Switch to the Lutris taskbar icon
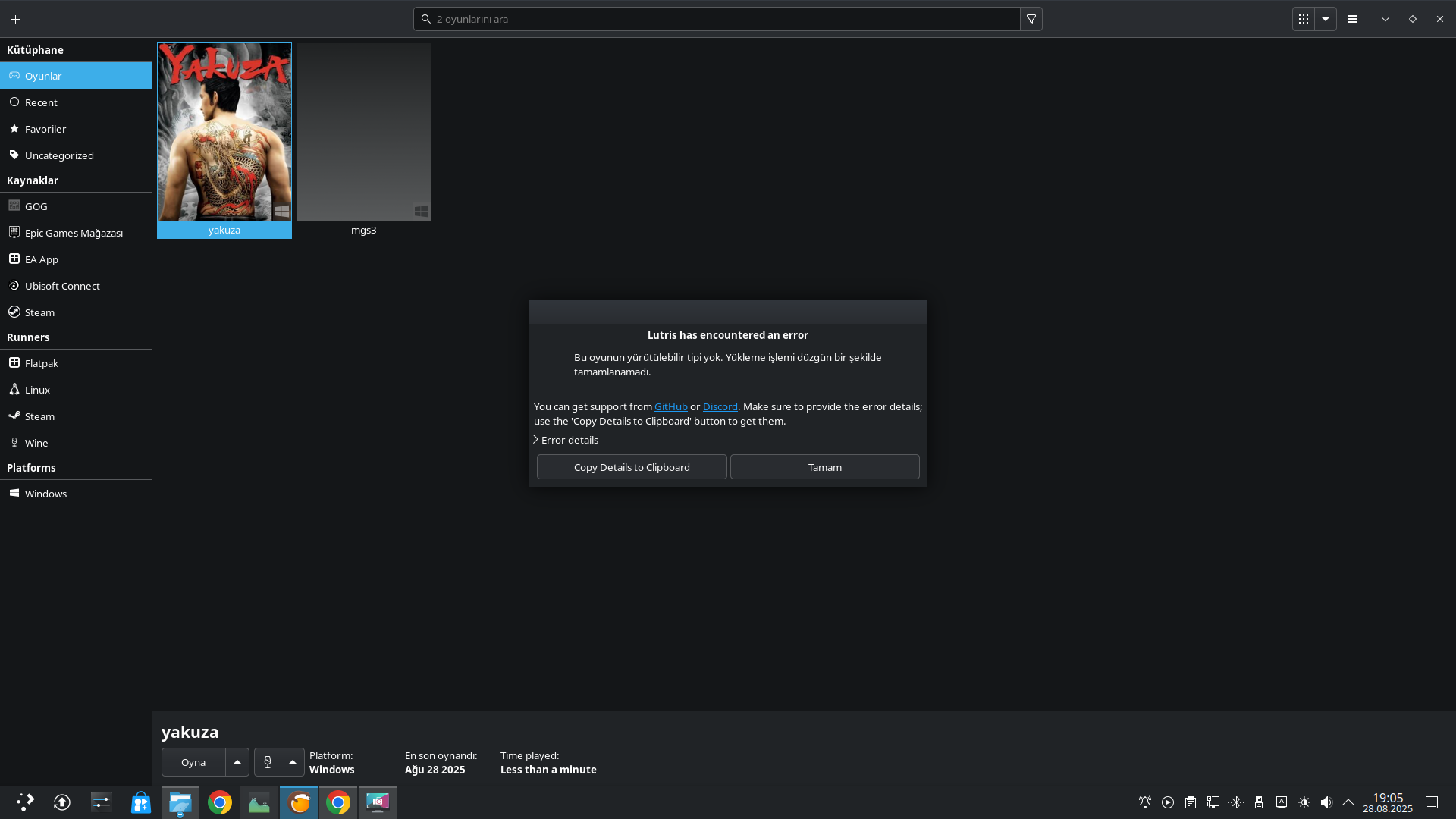Image resolution: width=1456 pixels, height=819 pixels. [299, 802]
